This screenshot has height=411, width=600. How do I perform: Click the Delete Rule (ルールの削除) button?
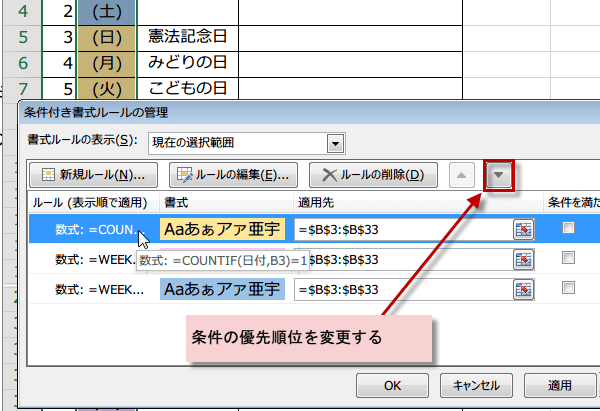tap(373, 175)
